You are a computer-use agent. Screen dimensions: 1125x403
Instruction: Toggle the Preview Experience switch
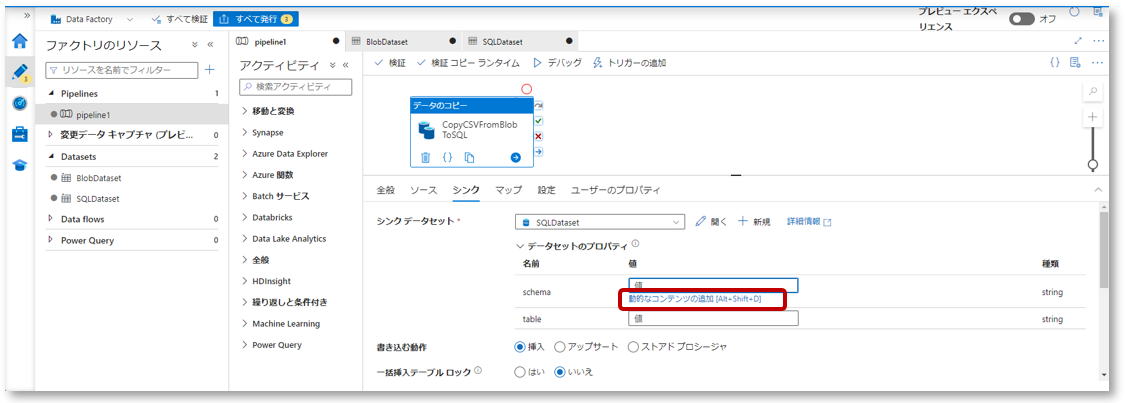coord(1021,19)
